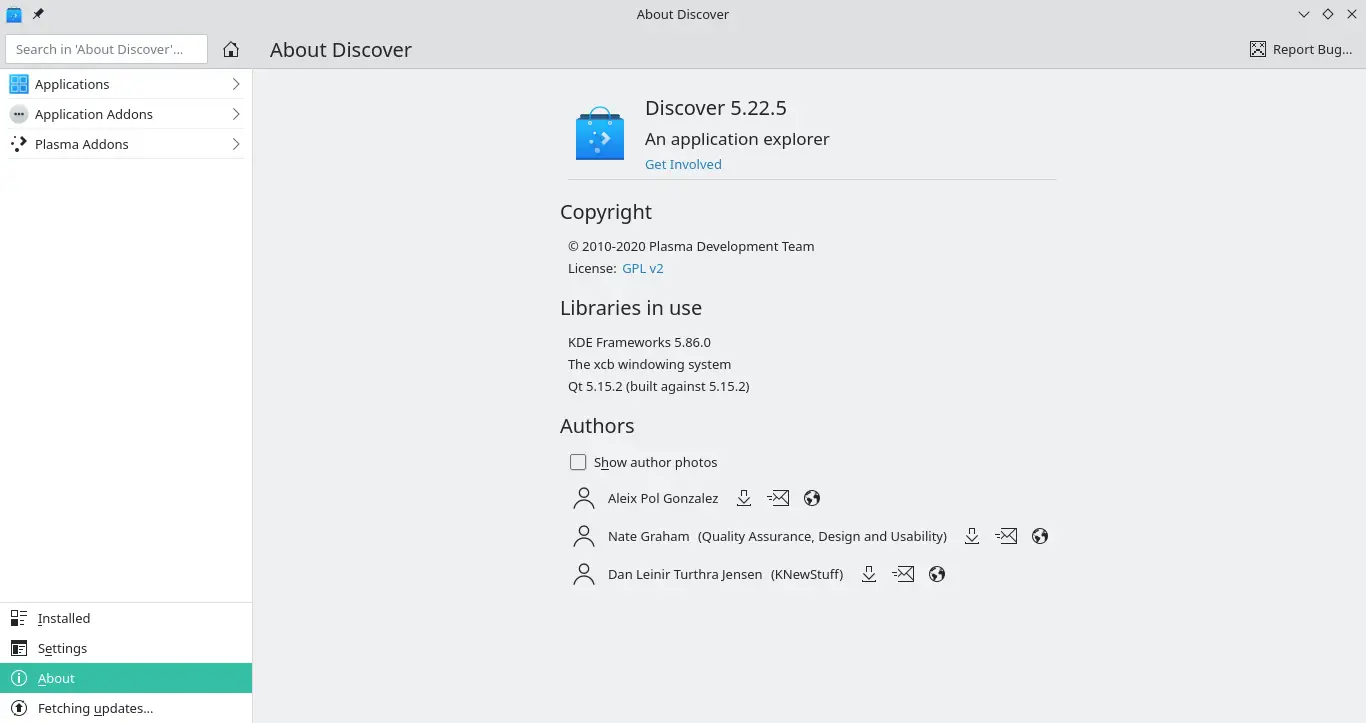Viewport: 1366px width, 723px height.
Task: Click The xcb windowing system text
Action: coord(649,364)
